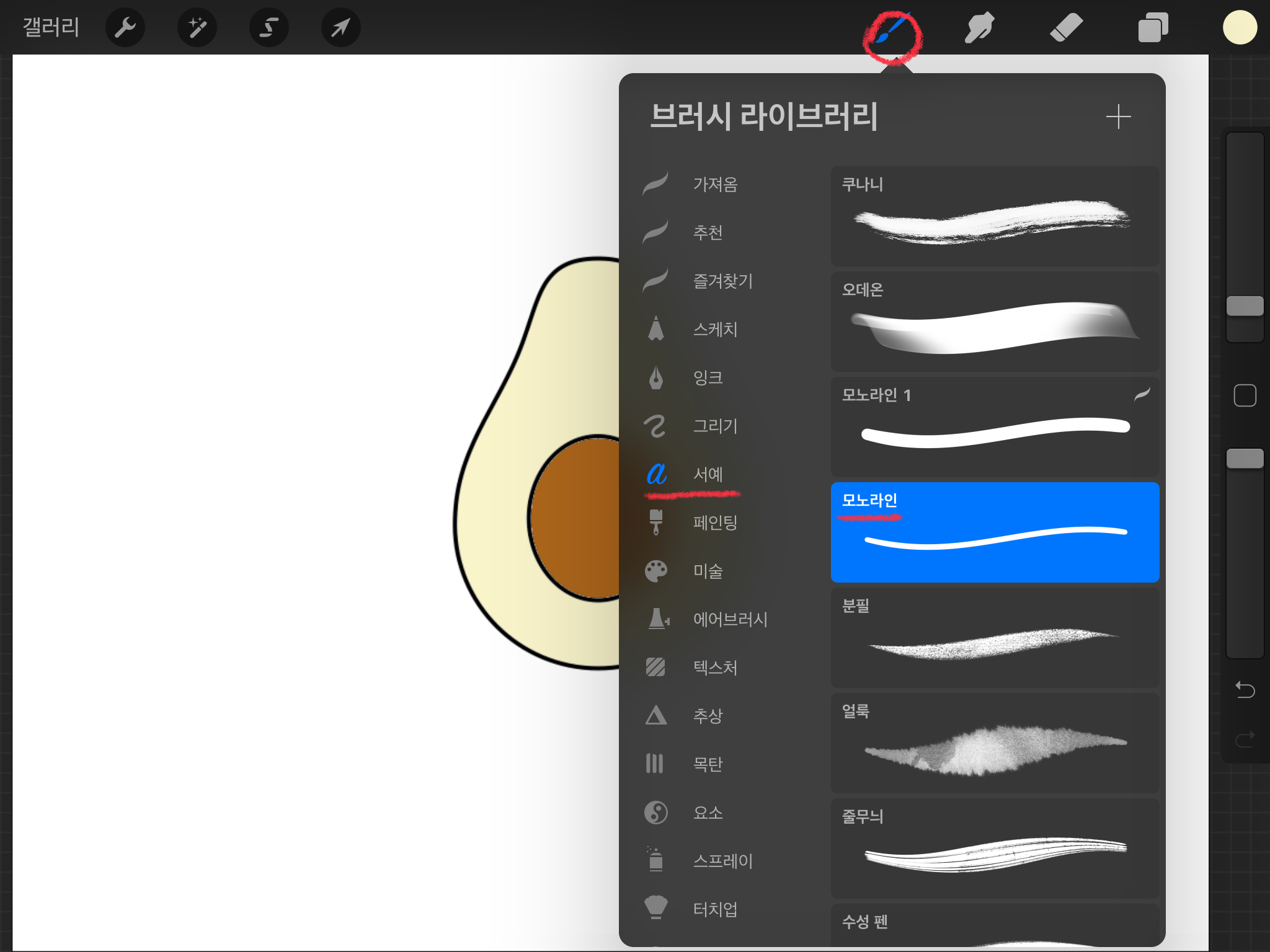Viewport: 1270px width, 952px height.
Task: Add new brush with plus button
Action: [x=1118, y=117]
